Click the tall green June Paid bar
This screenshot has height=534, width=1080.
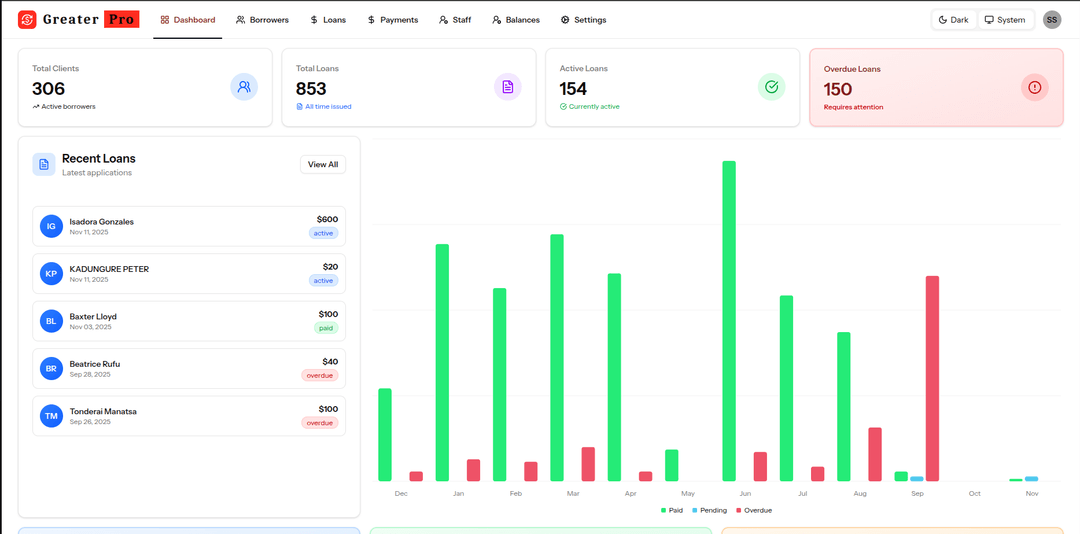click(729, 320)
